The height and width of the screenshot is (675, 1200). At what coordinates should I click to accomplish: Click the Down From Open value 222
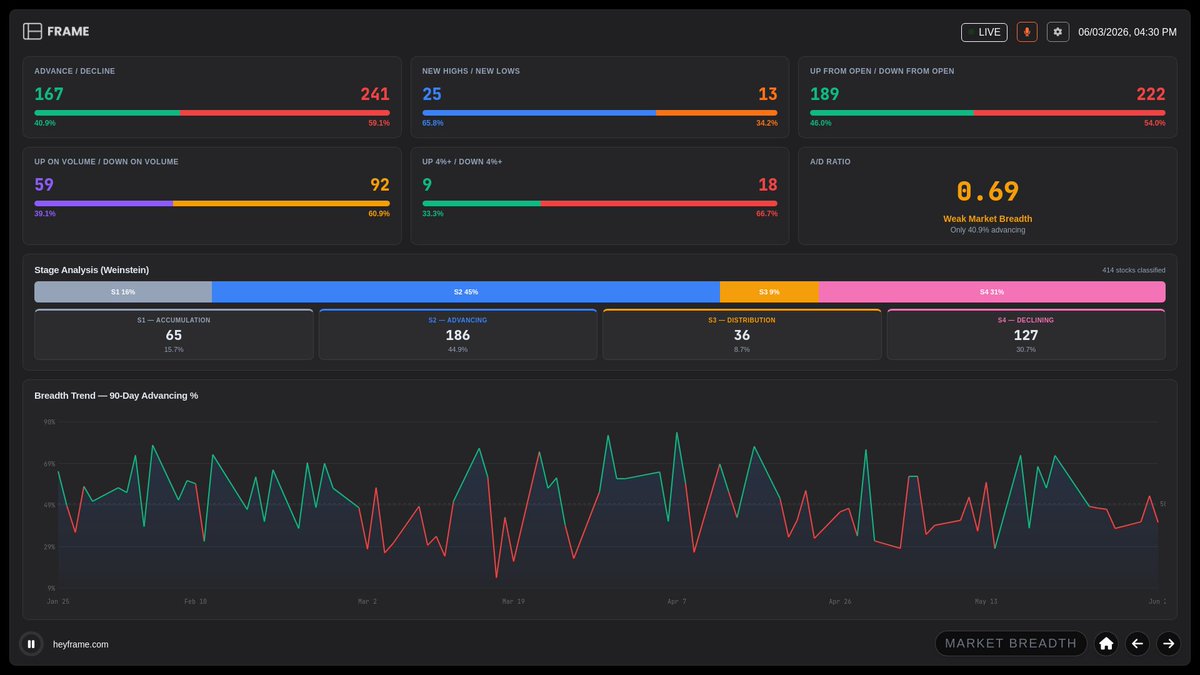tap(1151, 94)
